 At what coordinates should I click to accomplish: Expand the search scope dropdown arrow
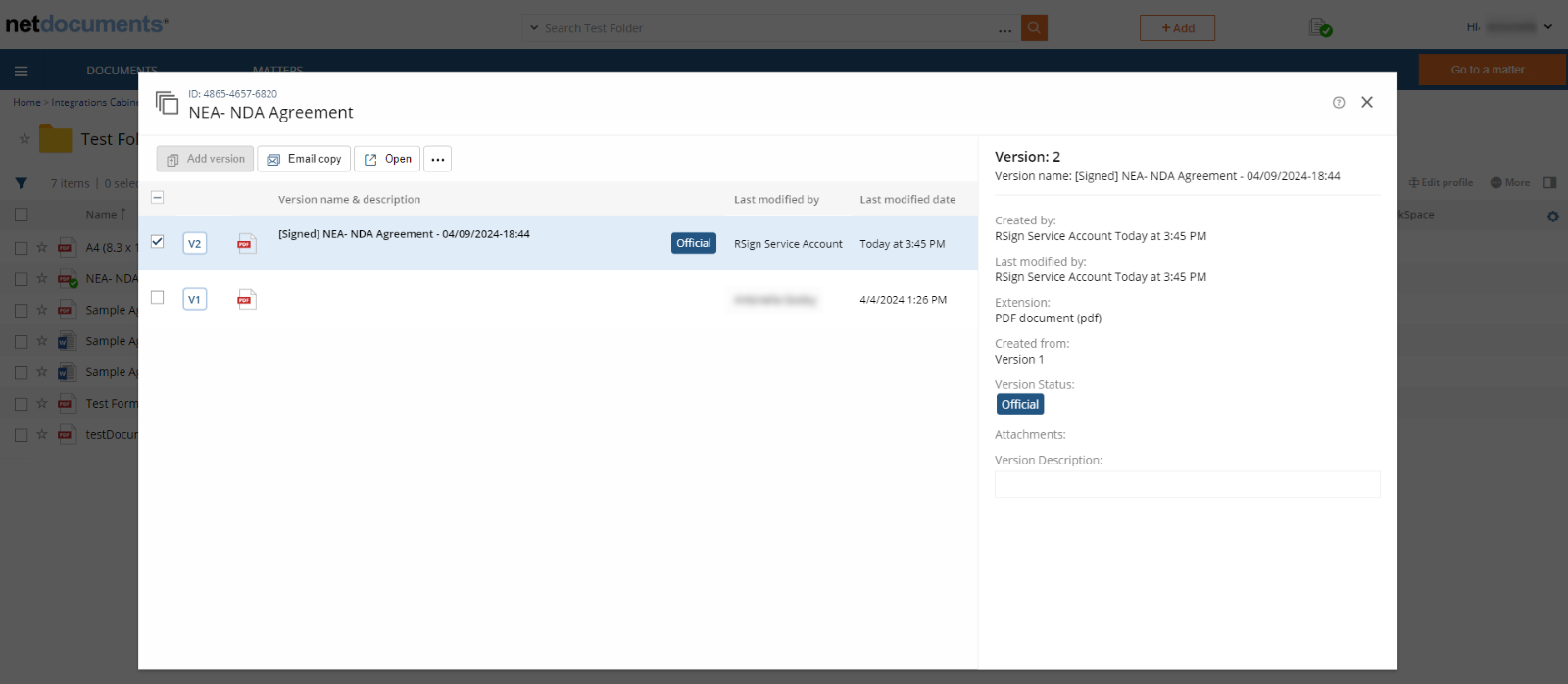[534, 28]
